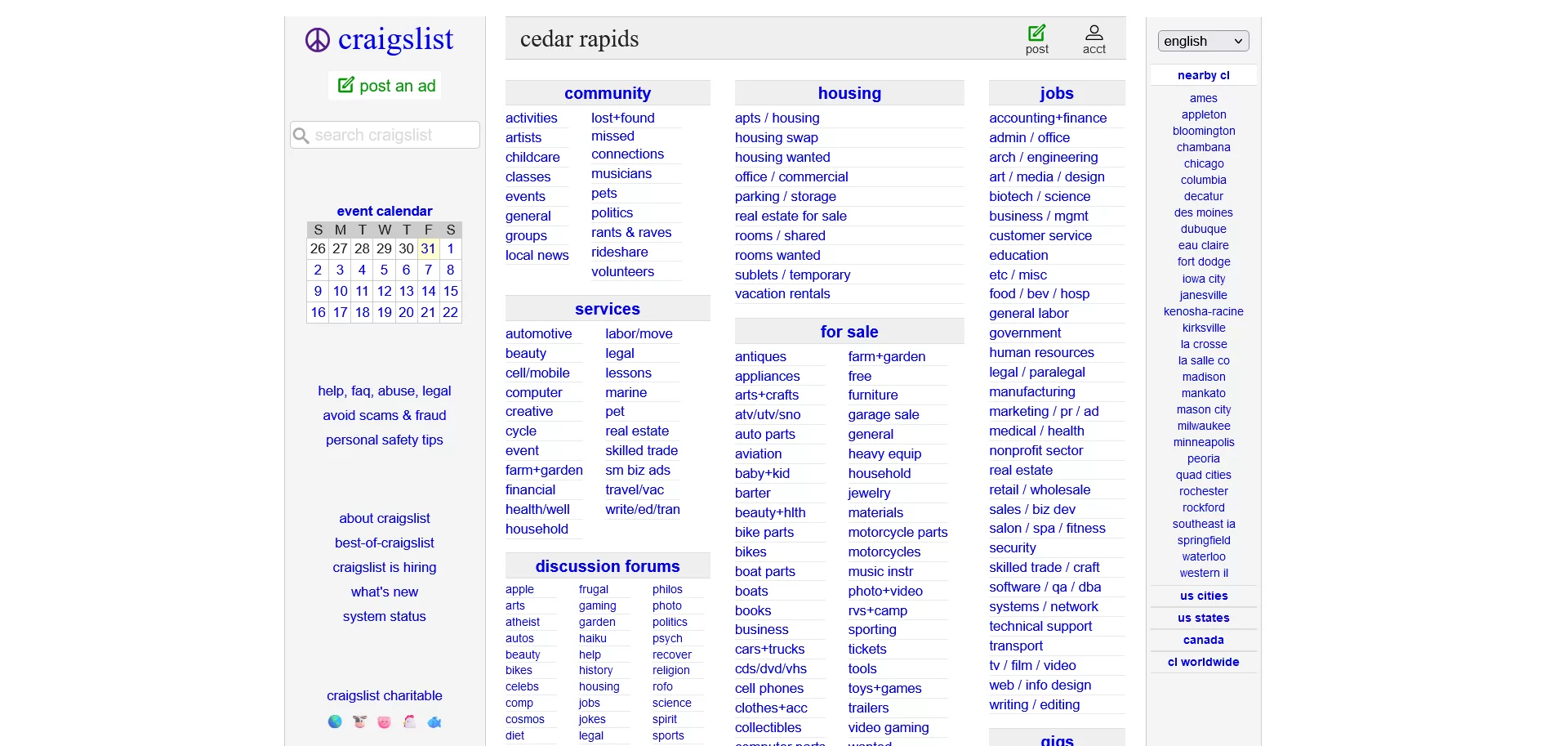Select day 14 in the event calendar
This screenshot has width=1568, height=746.
[x=428, y=291]
